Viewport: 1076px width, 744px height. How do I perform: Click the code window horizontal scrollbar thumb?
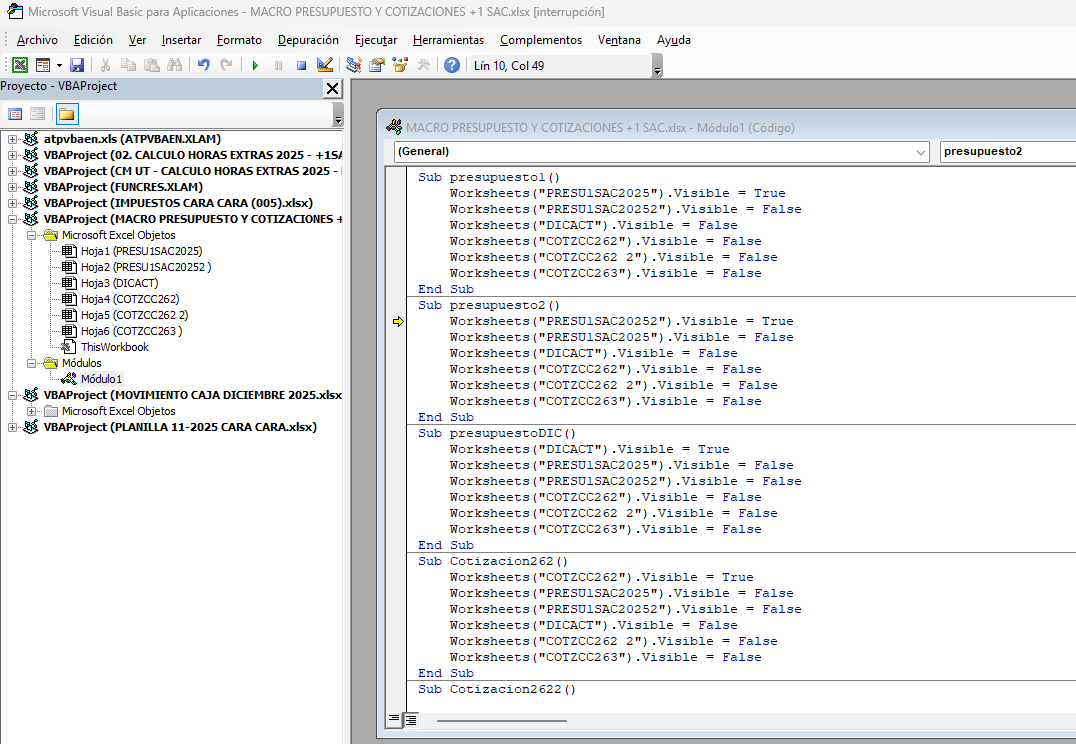click(x=502, y=721)
